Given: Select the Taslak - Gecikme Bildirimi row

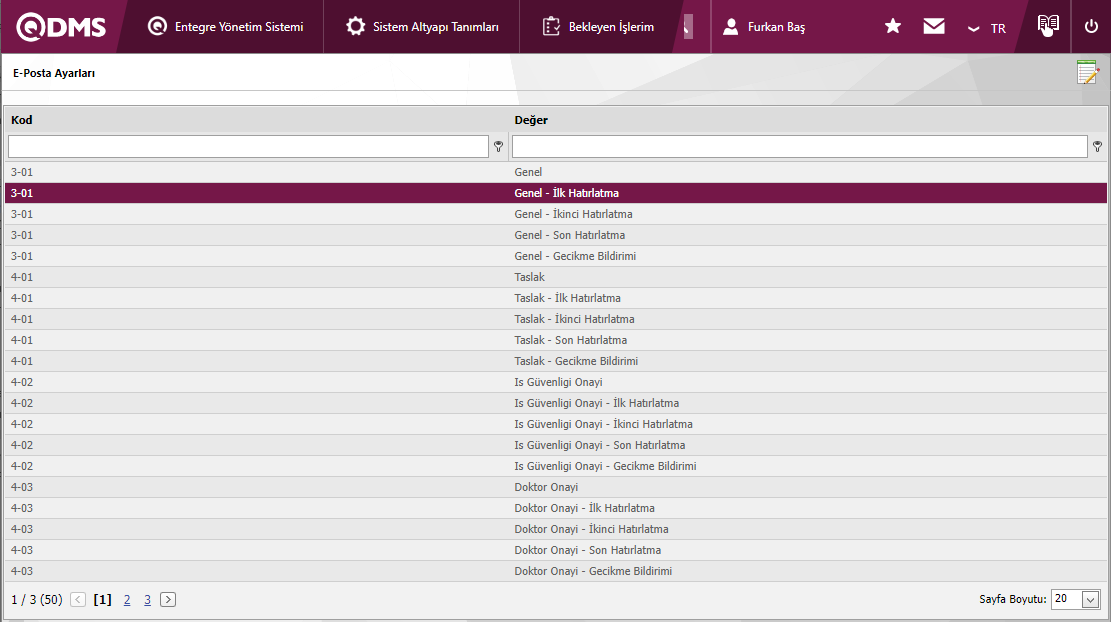Looking at the screenshot, I should pyautogui.click(x=576, y=361).
